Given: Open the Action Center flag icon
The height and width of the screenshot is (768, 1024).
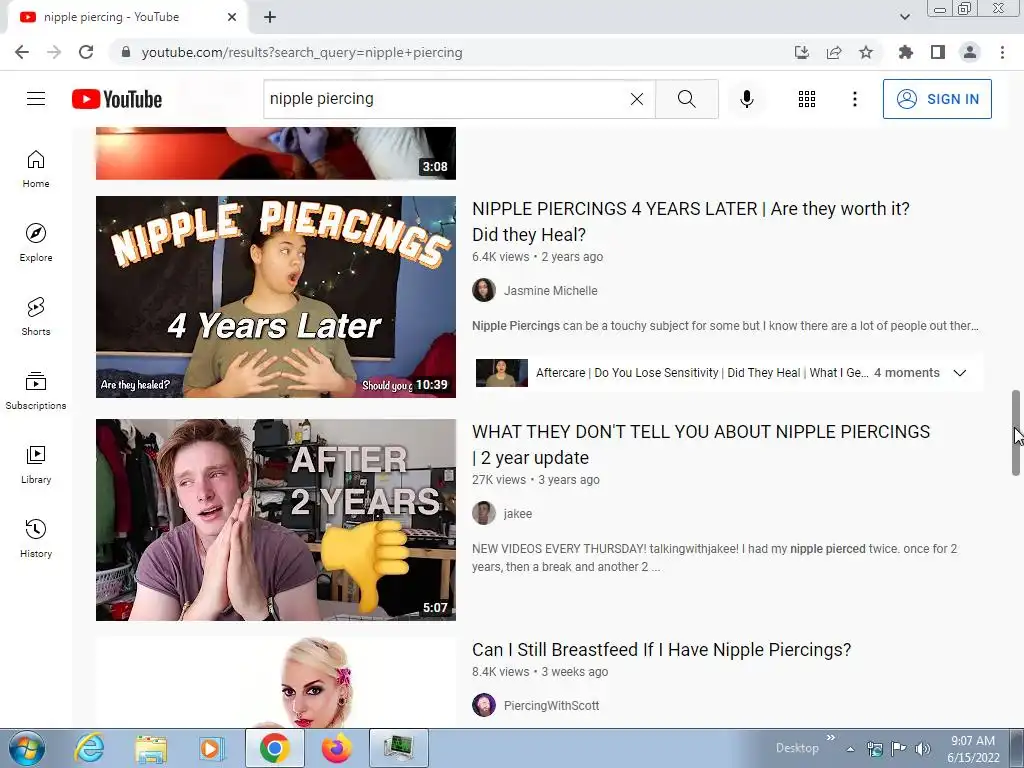Looking at the screenshot, I should click(899, 748).
